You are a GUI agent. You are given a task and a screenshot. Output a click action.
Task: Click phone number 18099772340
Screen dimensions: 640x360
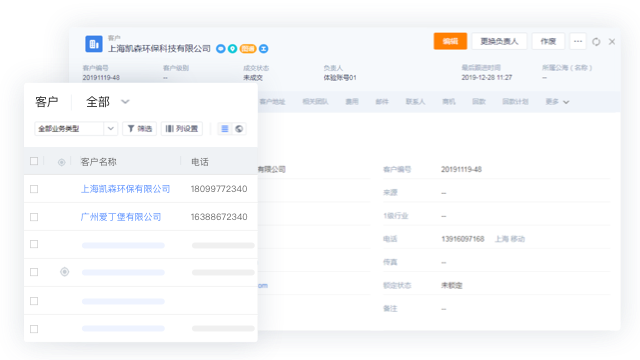(x=219, y=189)
